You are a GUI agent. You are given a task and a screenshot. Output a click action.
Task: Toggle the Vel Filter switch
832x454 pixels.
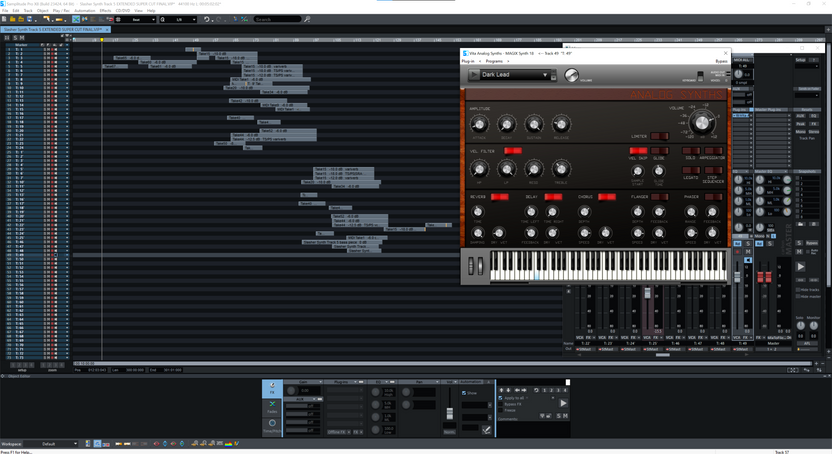click(513, 151)
